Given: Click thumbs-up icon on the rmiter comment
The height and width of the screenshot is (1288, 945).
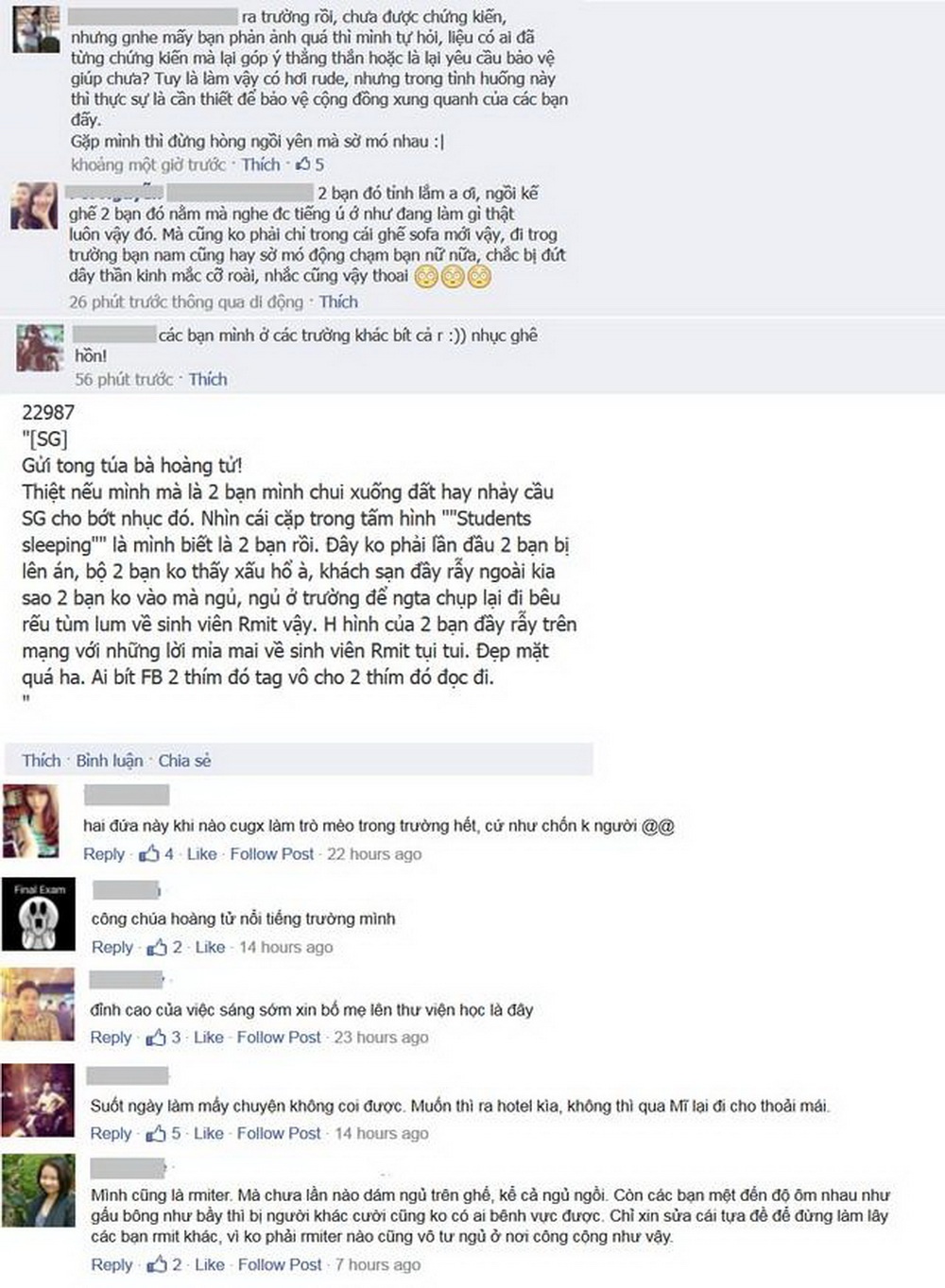Looking at the screenshot, I should 156,1265.
